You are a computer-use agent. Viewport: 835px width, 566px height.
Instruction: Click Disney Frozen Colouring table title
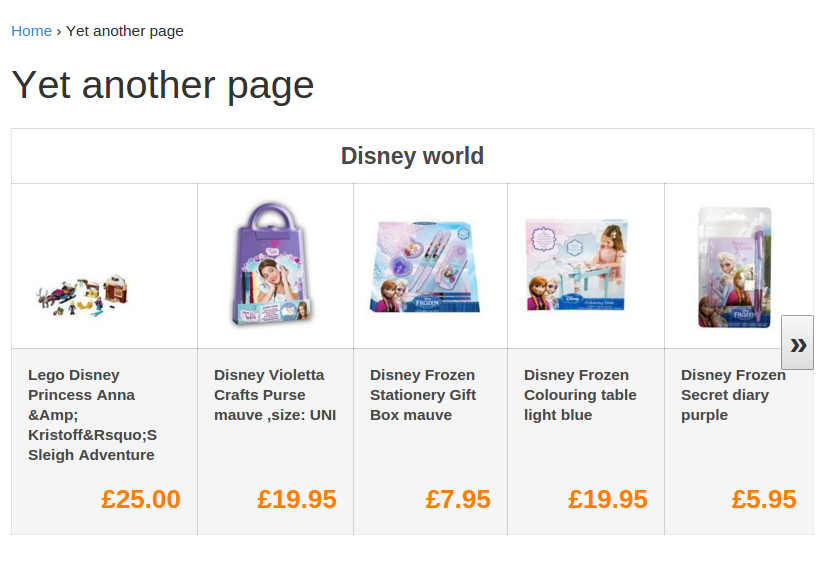point(580,395)
